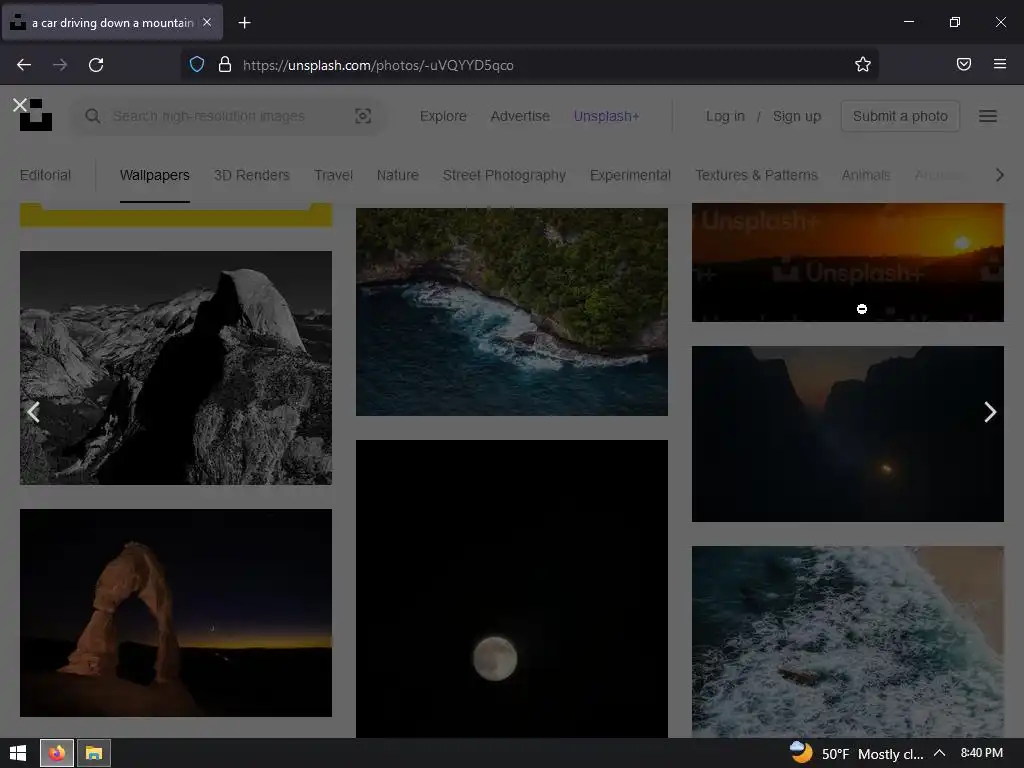Select the Street Photography tab
The image size is (1024, 768).
coord(504,175)
